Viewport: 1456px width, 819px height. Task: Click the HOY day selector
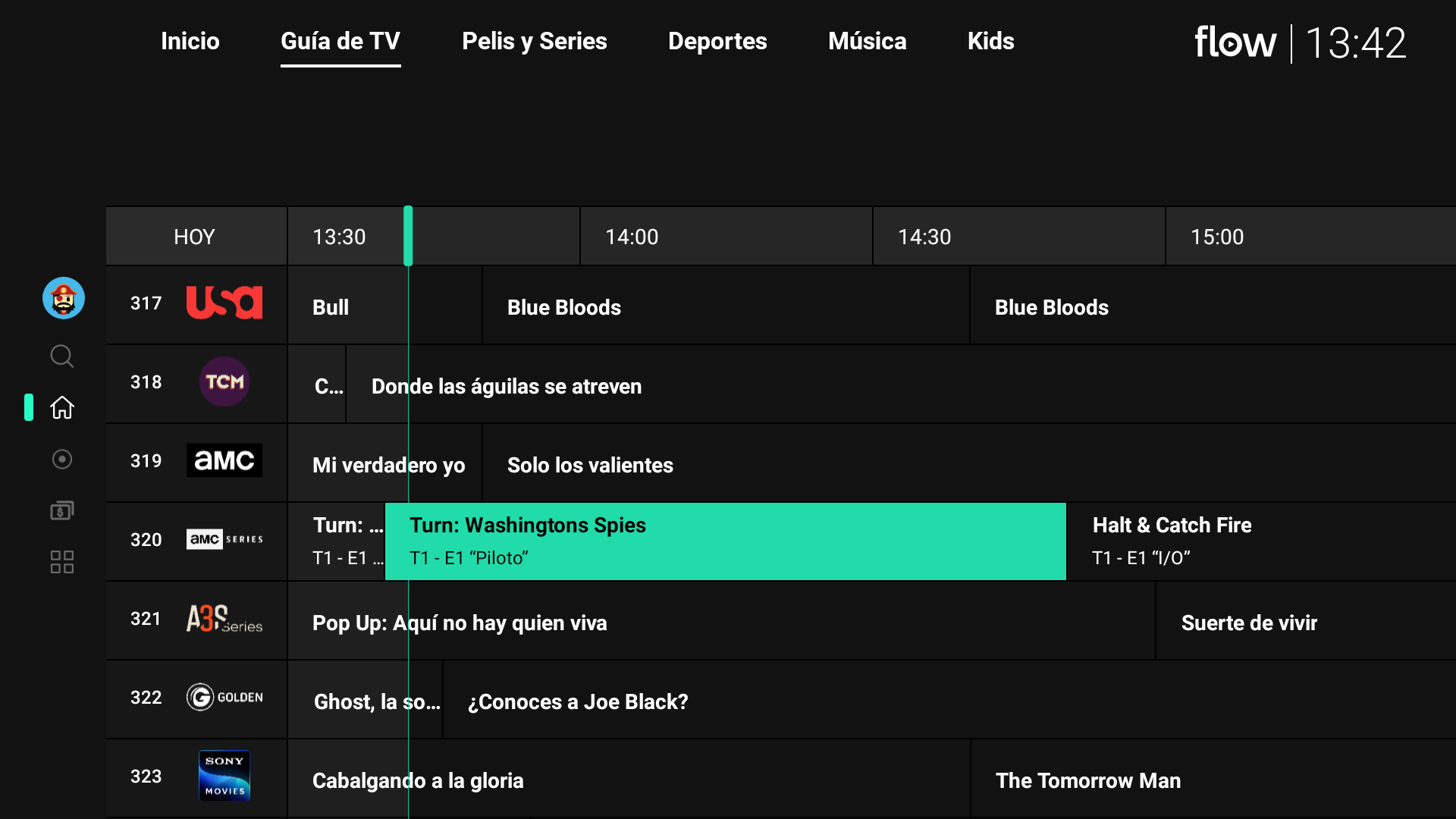[195, 237]
